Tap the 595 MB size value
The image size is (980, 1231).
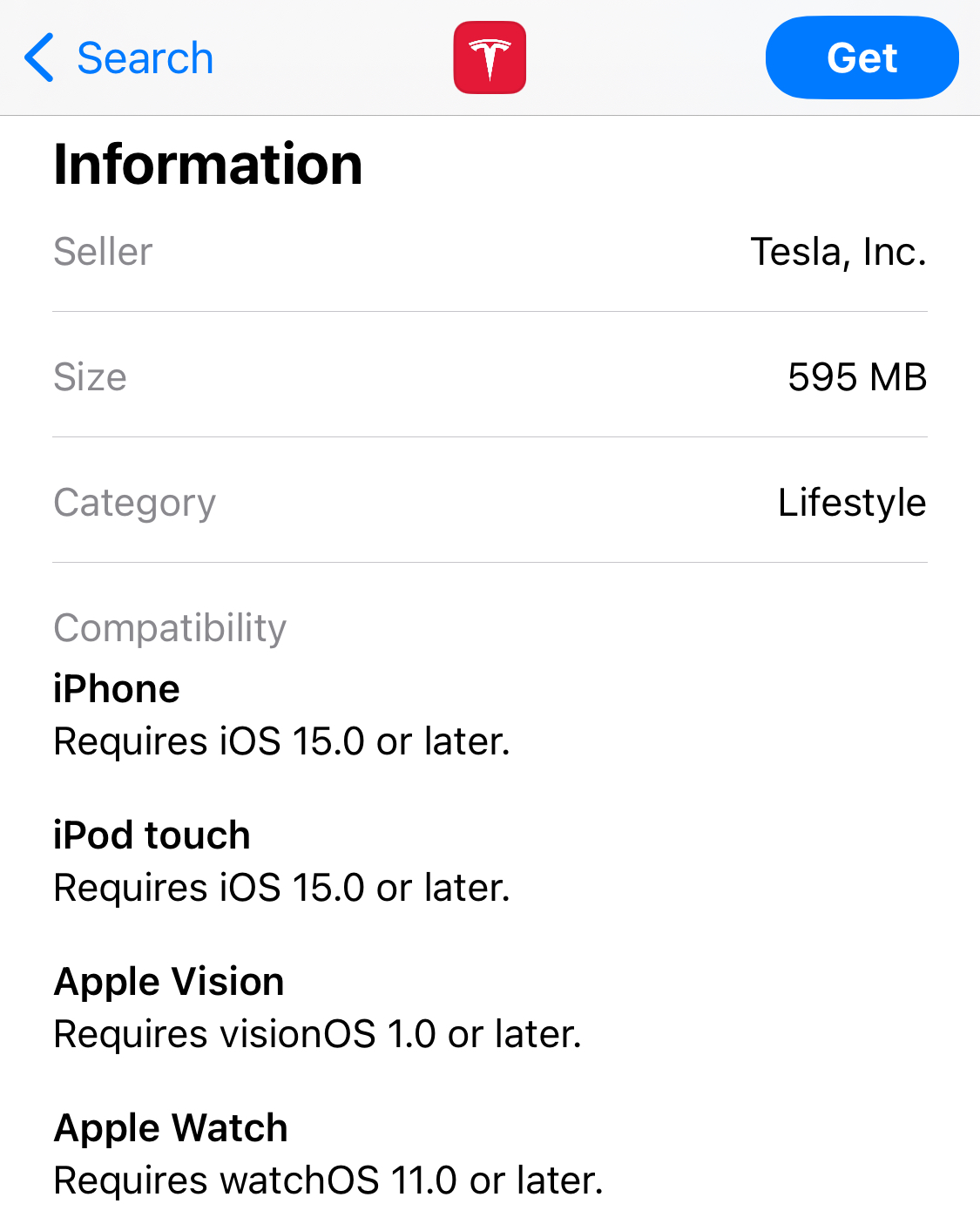point(856,377)
